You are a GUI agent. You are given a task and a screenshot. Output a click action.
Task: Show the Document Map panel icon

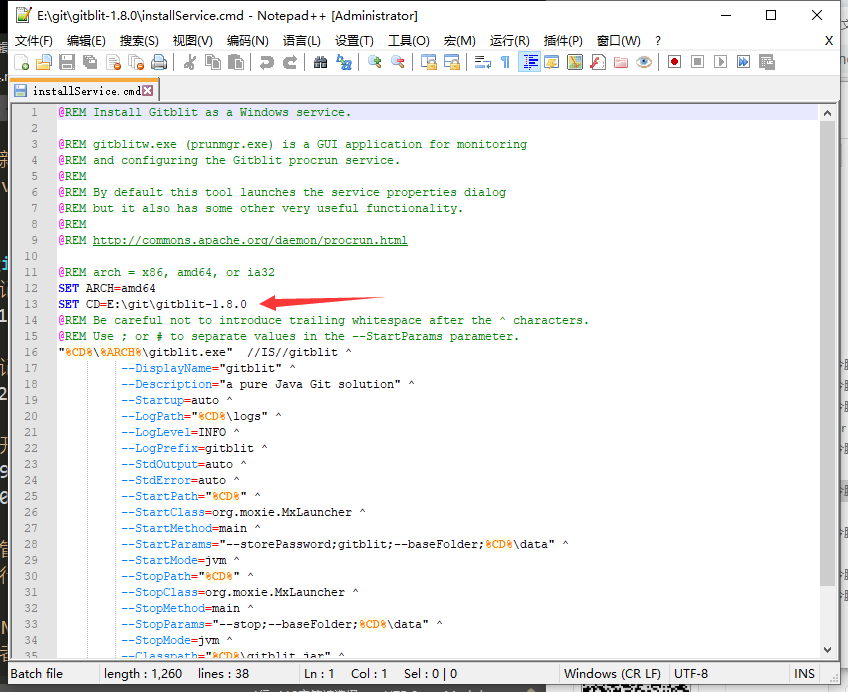[575, 62]
